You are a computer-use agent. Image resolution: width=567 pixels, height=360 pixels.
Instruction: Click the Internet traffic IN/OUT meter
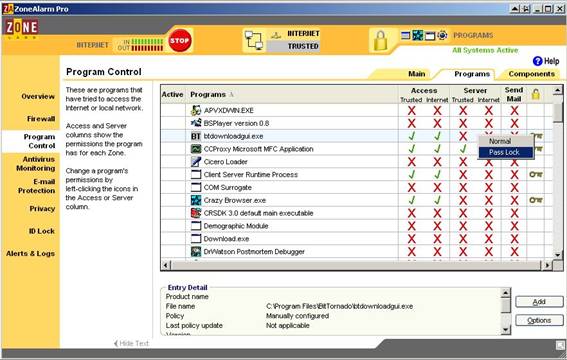click(x=140, y=45)
